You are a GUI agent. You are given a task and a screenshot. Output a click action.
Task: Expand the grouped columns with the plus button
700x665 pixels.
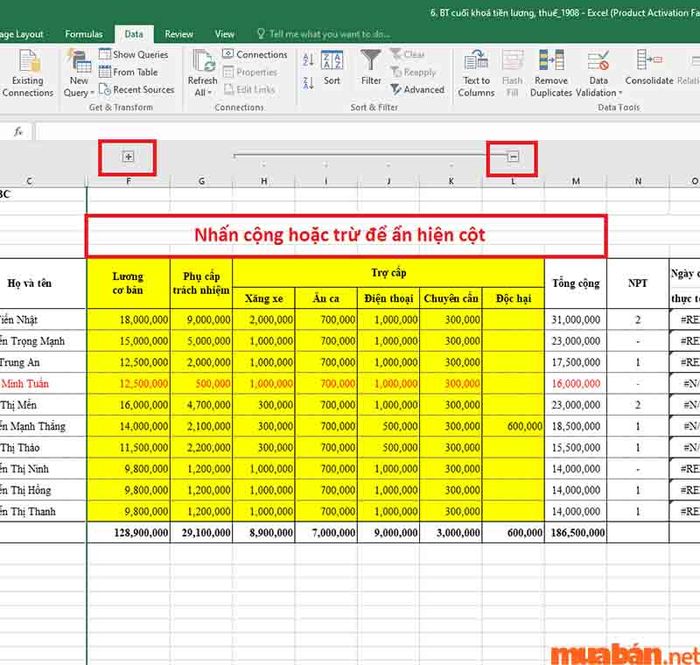(x=128, y=157)
